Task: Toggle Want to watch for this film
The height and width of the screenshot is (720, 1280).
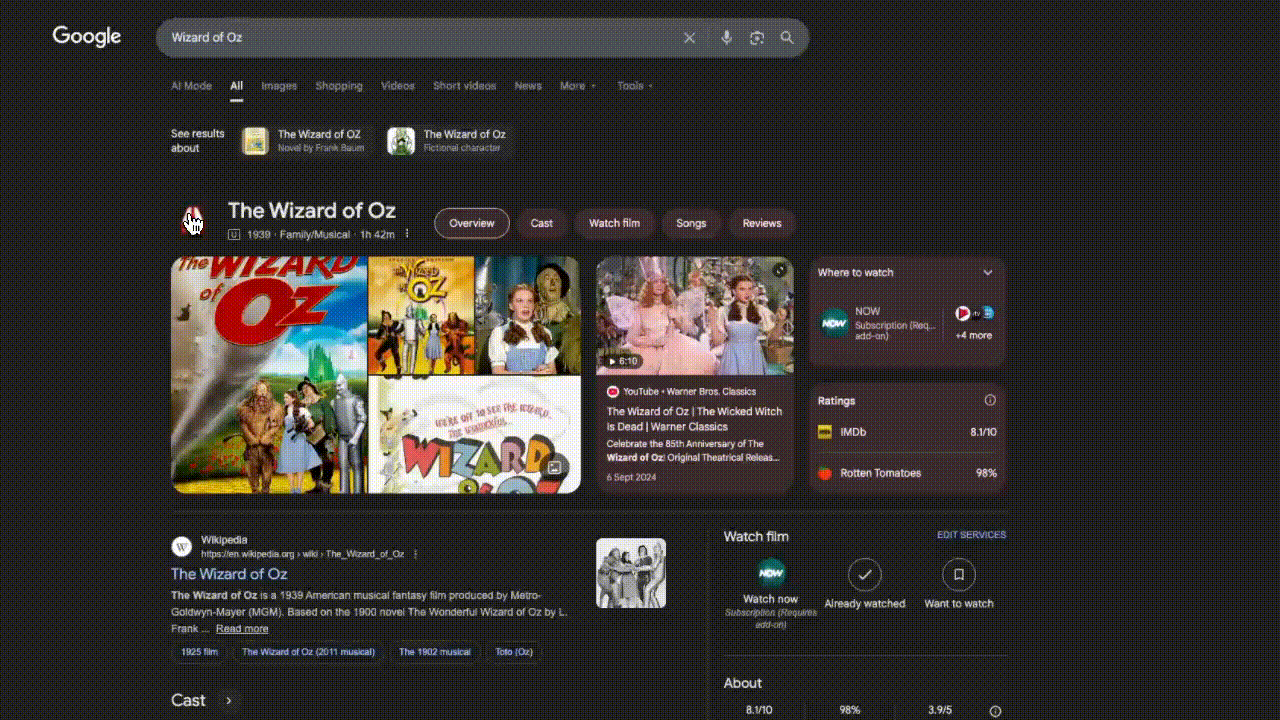Action: click(x=958, y=575)
